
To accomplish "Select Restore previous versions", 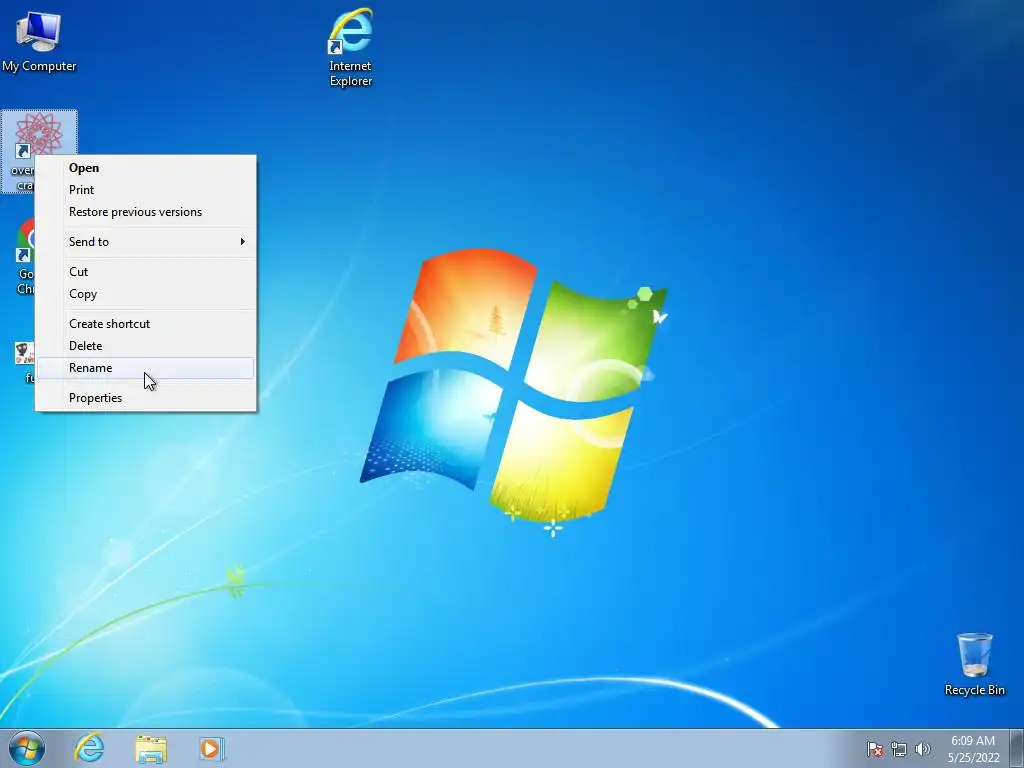I will coord(146,212).
